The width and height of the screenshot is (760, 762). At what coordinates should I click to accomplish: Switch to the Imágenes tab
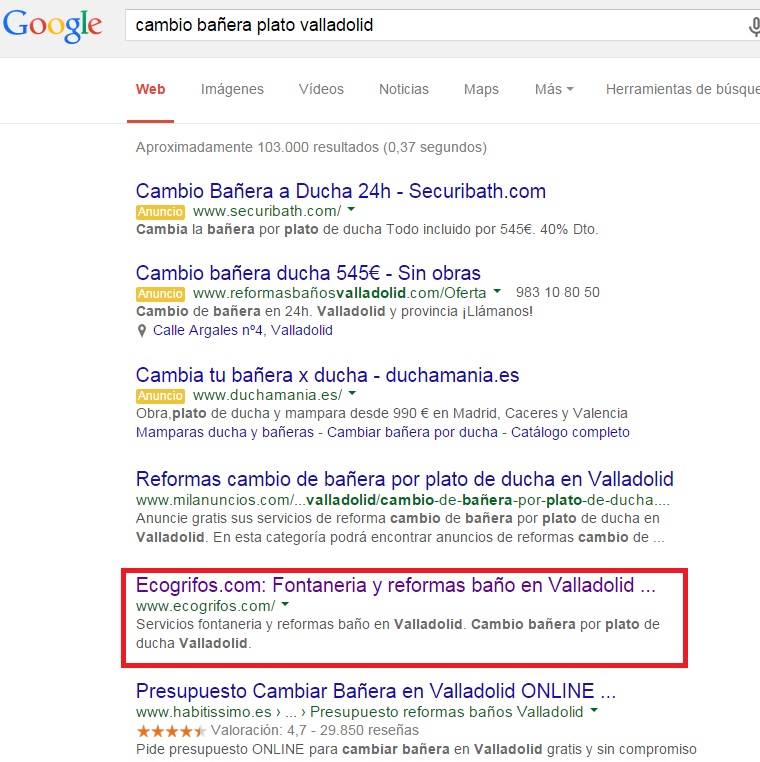point(232,89)
